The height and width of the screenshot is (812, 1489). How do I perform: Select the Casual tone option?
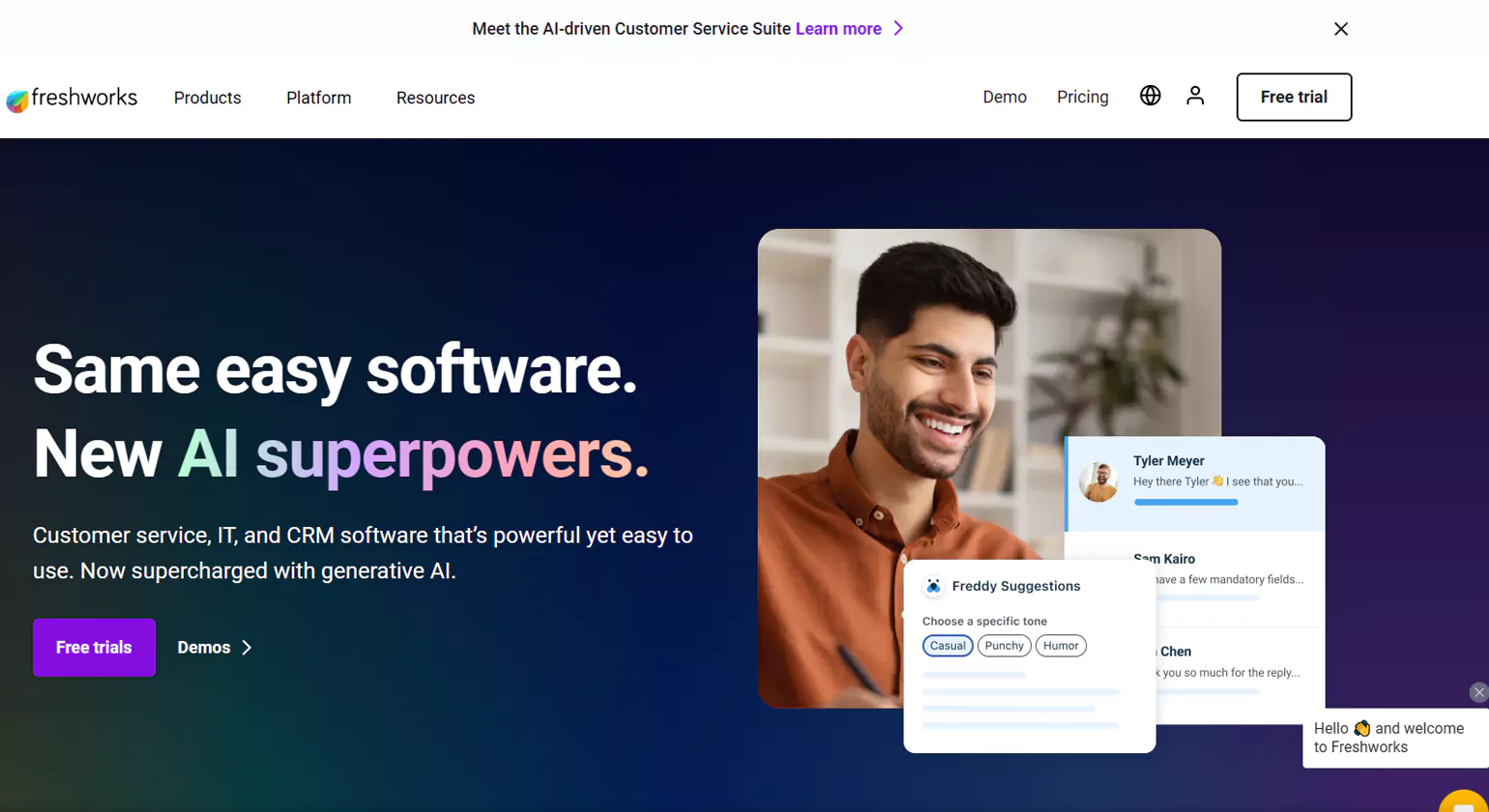[x=948, y=646]
